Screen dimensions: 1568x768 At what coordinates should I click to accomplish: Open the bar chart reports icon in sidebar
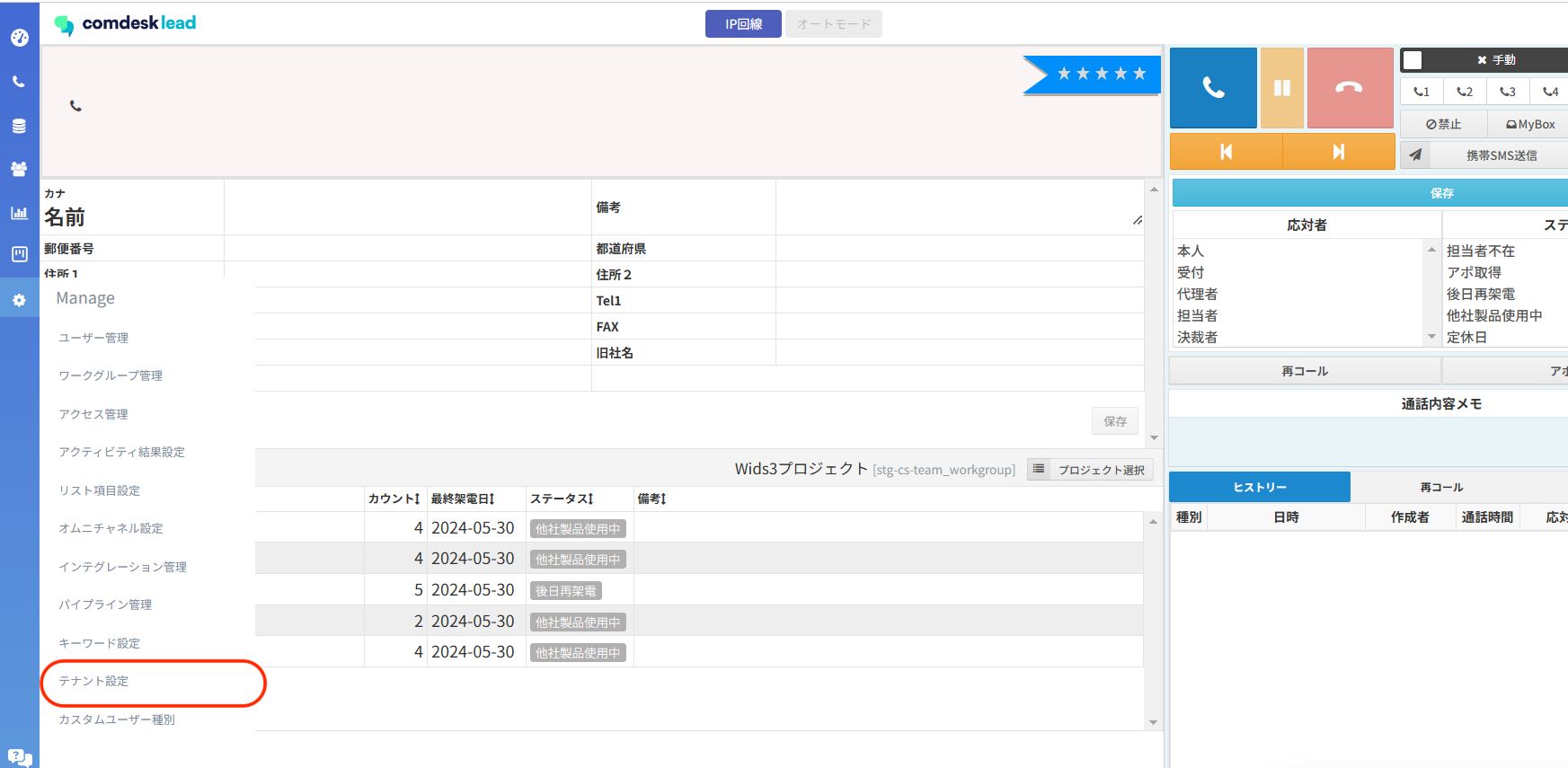click(19, 213)
